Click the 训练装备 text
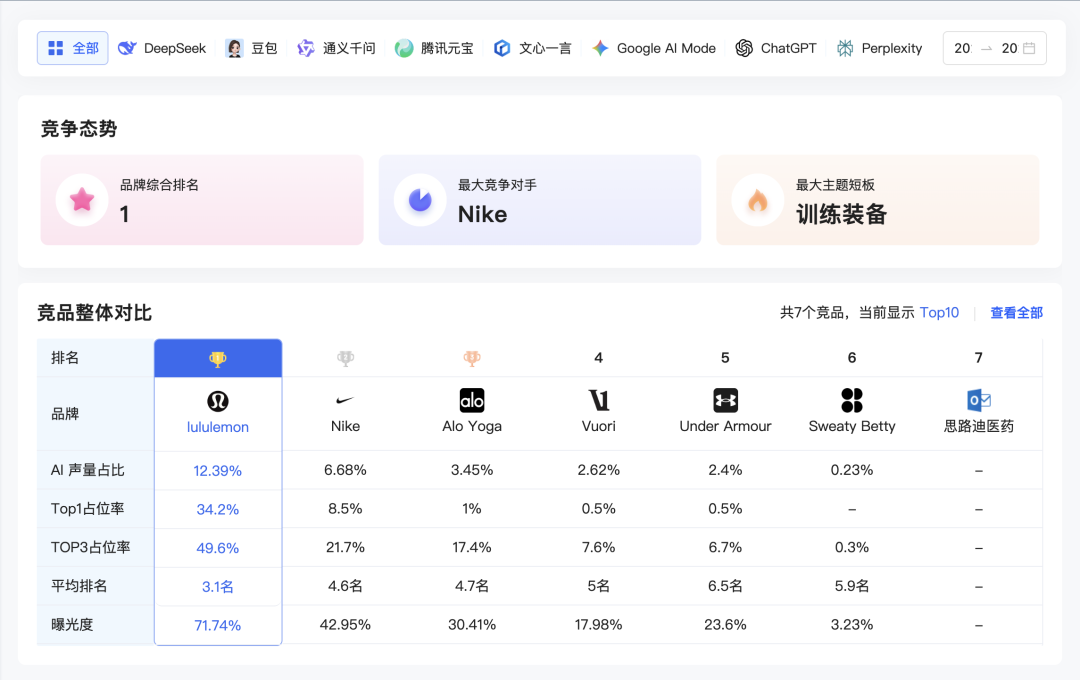Screen dimensions: 1080x680 [x=842, y=214]
